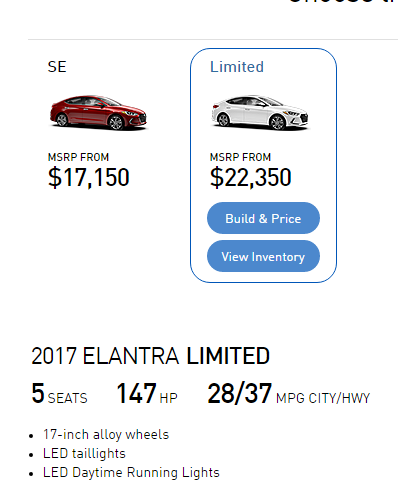
Task: Click the bullet beside LED taillights
Action: [31, 455]
